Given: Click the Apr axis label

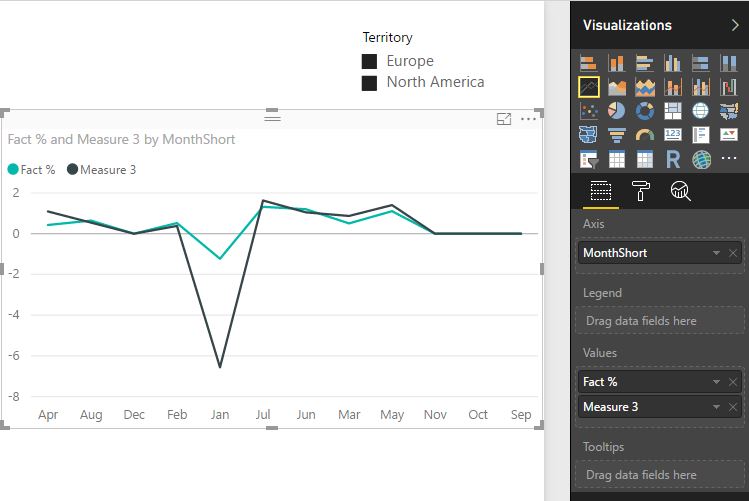Looking at the screenshot, I should [x=48, y=415].
